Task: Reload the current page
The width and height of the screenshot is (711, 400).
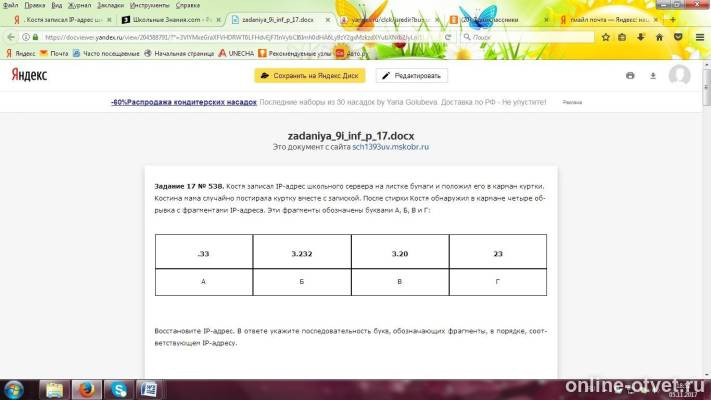Action: pos(448,37)
